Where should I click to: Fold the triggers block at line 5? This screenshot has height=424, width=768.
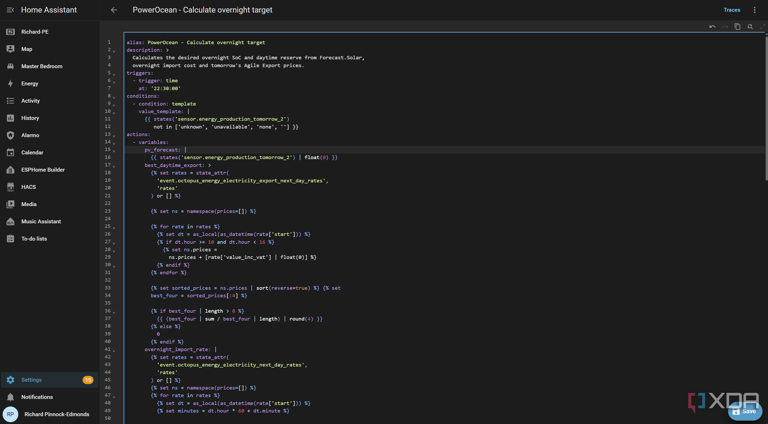(x=114, y=73)
